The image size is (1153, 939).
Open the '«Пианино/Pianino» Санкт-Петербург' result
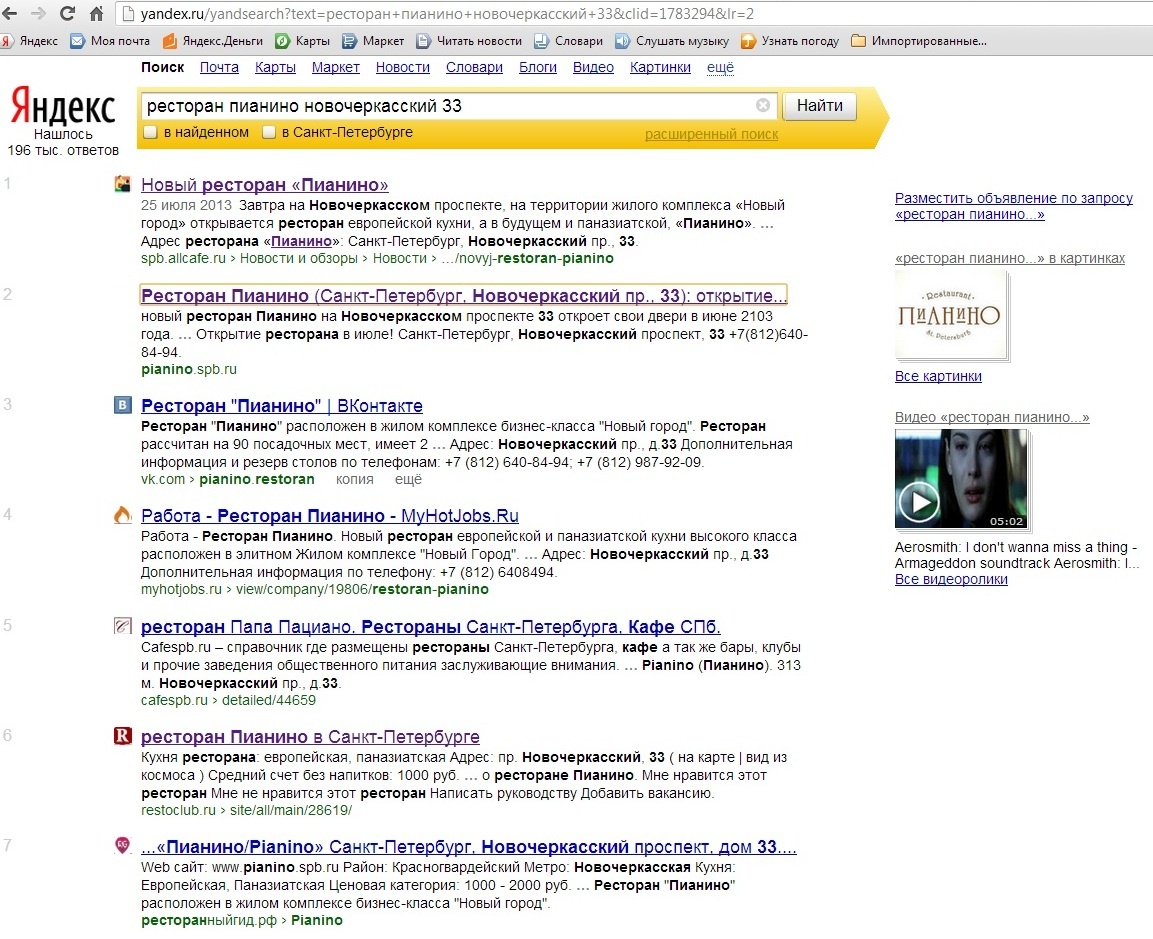point(468,846)
